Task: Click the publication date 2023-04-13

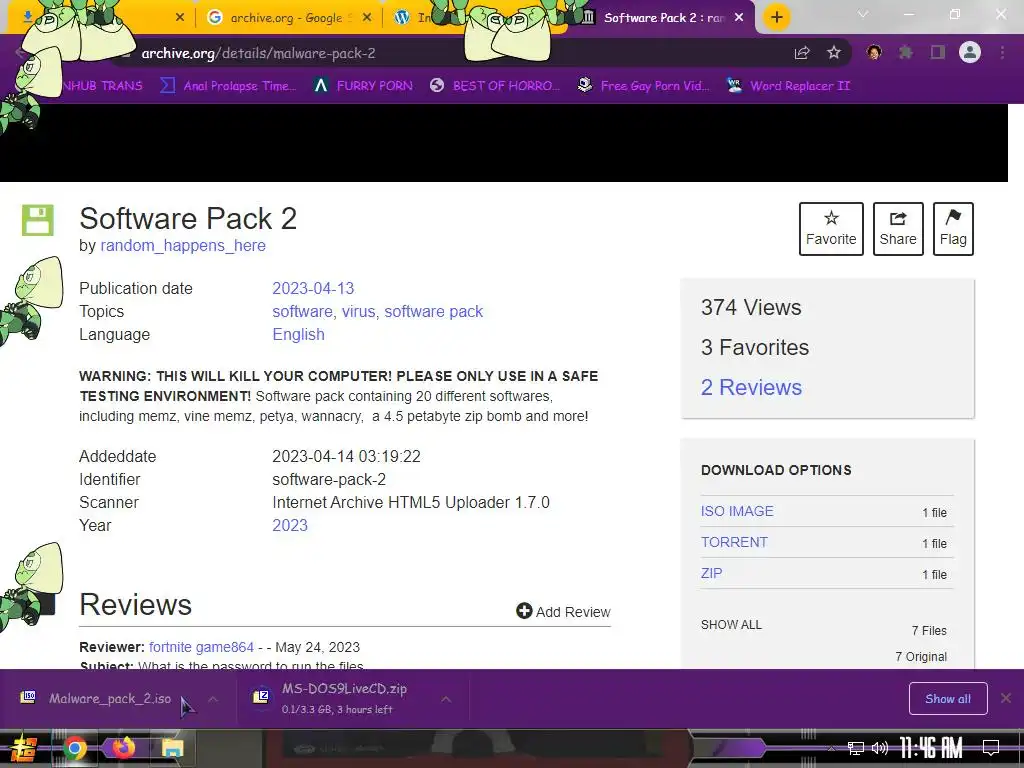Action: [x=313, y=288]
